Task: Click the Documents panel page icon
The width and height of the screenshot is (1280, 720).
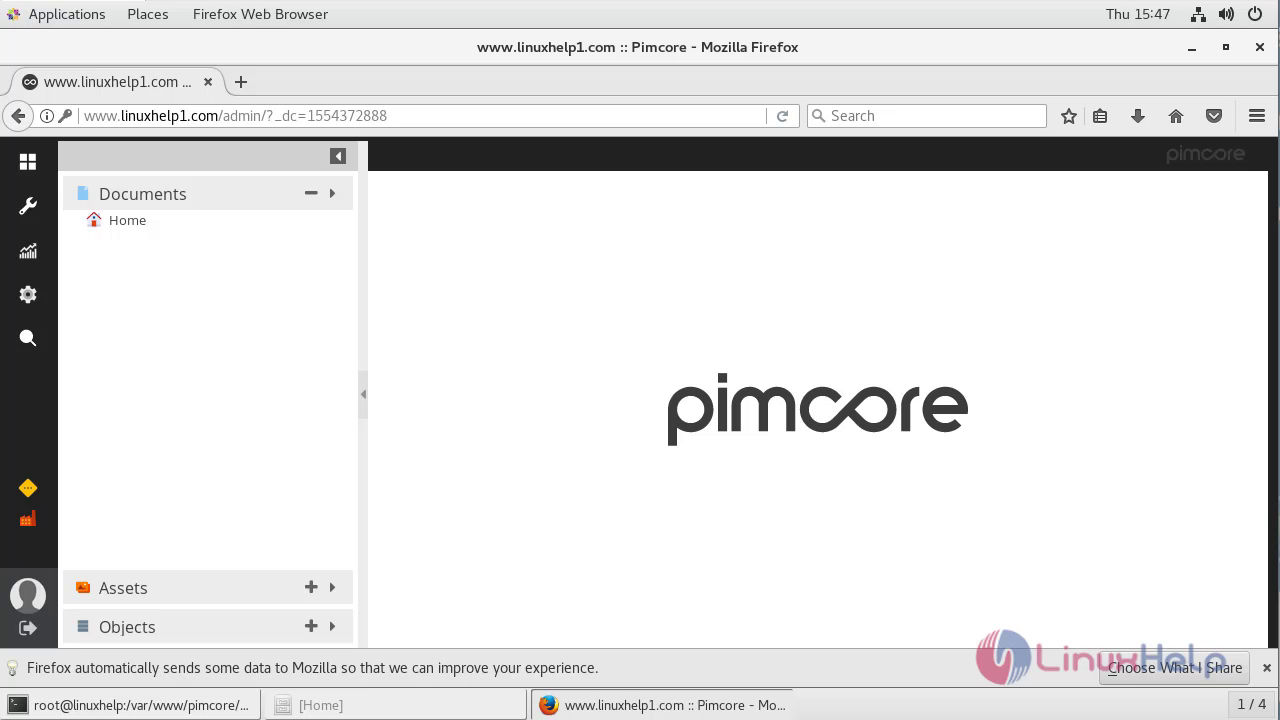Action: coord(83,193)
